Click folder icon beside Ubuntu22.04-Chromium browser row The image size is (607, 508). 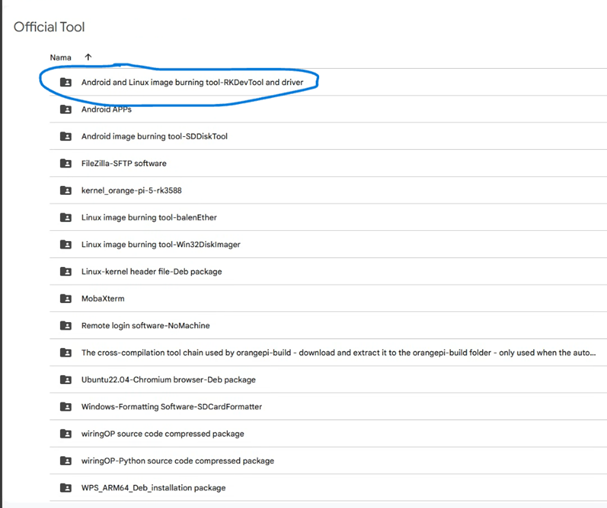[x=66, y=379]
